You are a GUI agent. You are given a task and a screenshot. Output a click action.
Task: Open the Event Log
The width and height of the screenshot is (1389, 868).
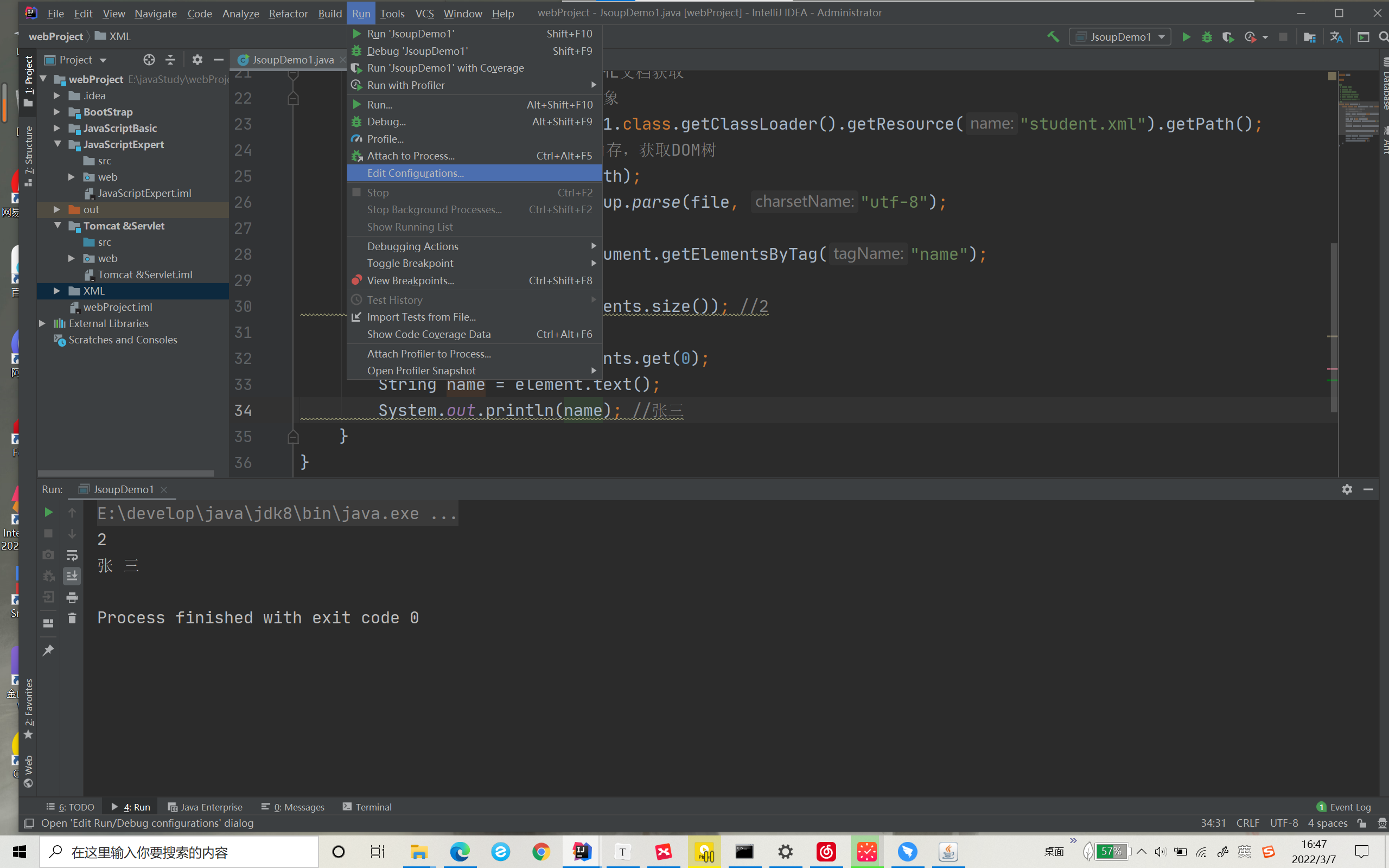point(1344,807)
